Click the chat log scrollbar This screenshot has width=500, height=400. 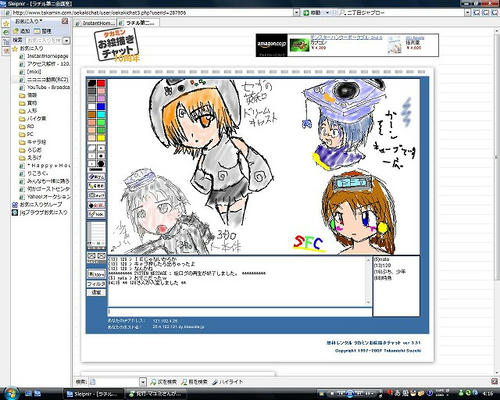tap(368, 281)
